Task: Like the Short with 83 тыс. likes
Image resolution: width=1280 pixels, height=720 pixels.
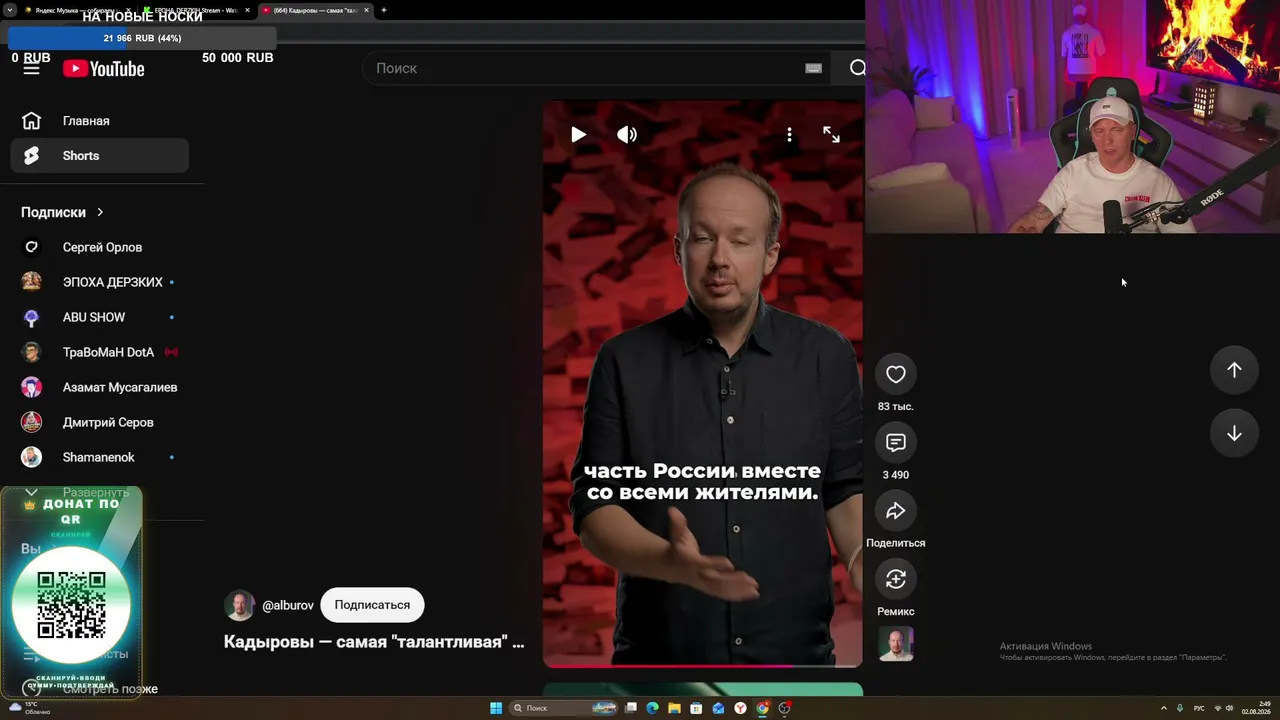Action: pyautogui.click(x=896, y=374)
